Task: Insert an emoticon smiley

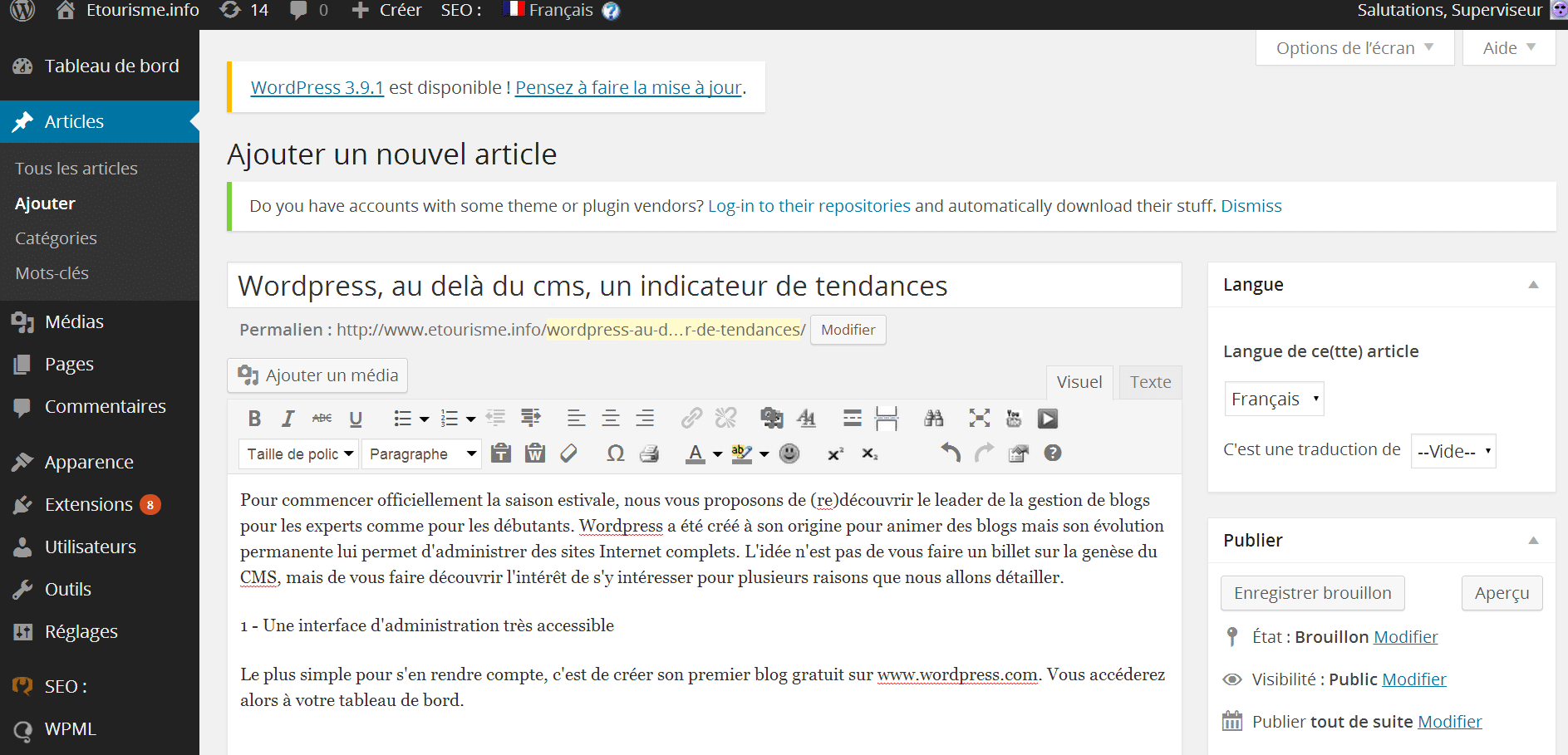Action: click(x=789, y=453)
